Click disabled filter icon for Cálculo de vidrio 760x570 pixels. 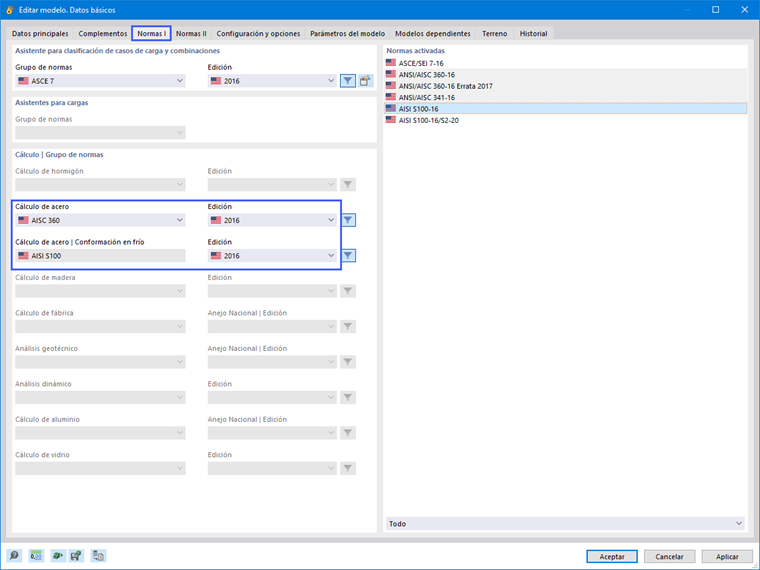tap(348, 468)
